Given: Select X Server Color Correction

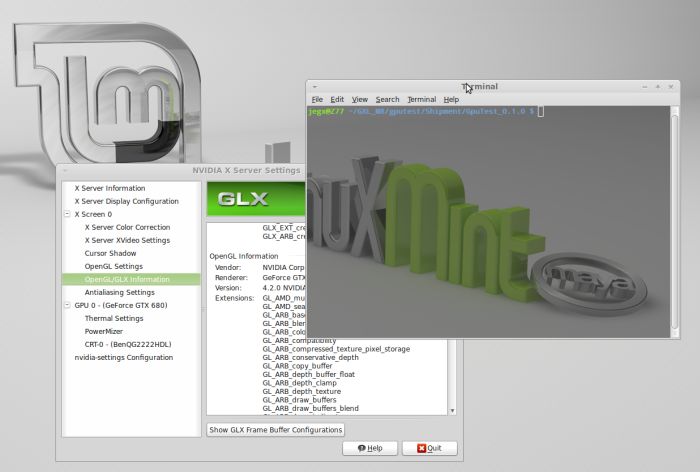Looking at the screenshot, I should click(x=127, y=227).
